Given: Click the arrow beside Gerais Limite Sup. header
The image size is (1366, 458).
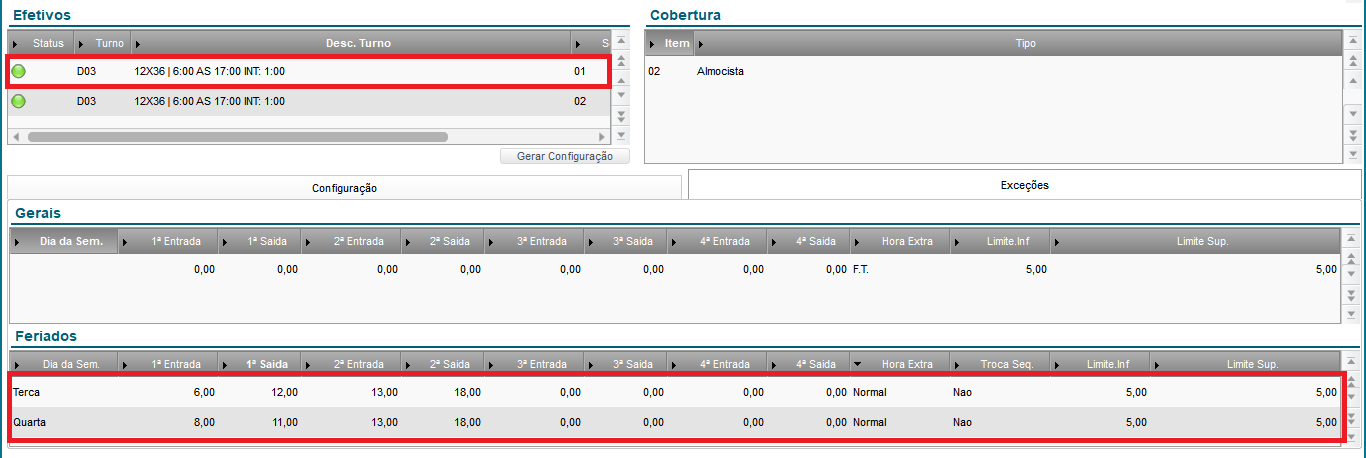Looking at the screenshot, I should point(1057,242).
